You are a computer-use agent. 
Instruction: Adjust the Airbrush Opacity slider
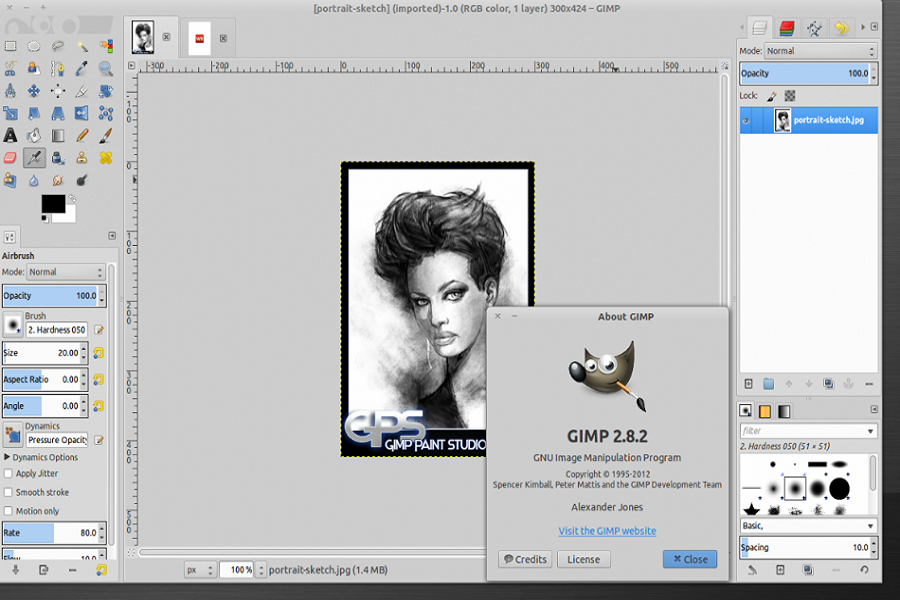(51, 296)
